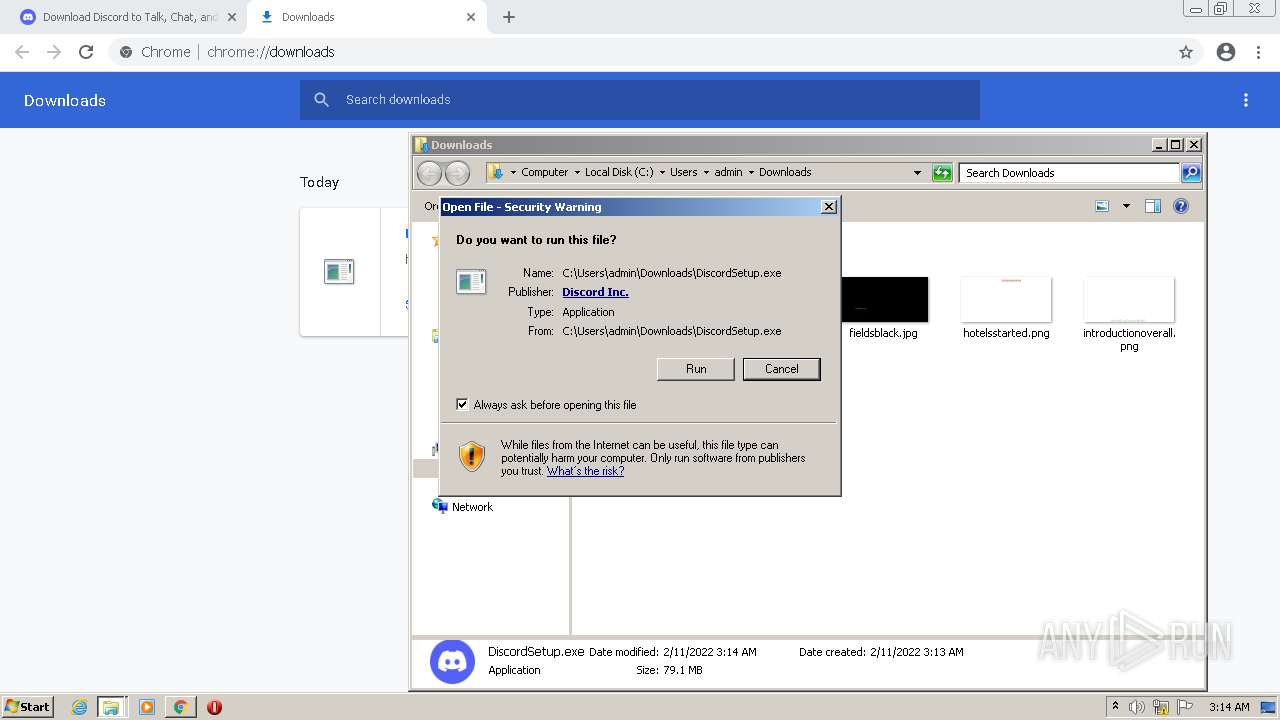
Task: Click the Windows Explorer taskbar icon
Action: tap(111, 707)
